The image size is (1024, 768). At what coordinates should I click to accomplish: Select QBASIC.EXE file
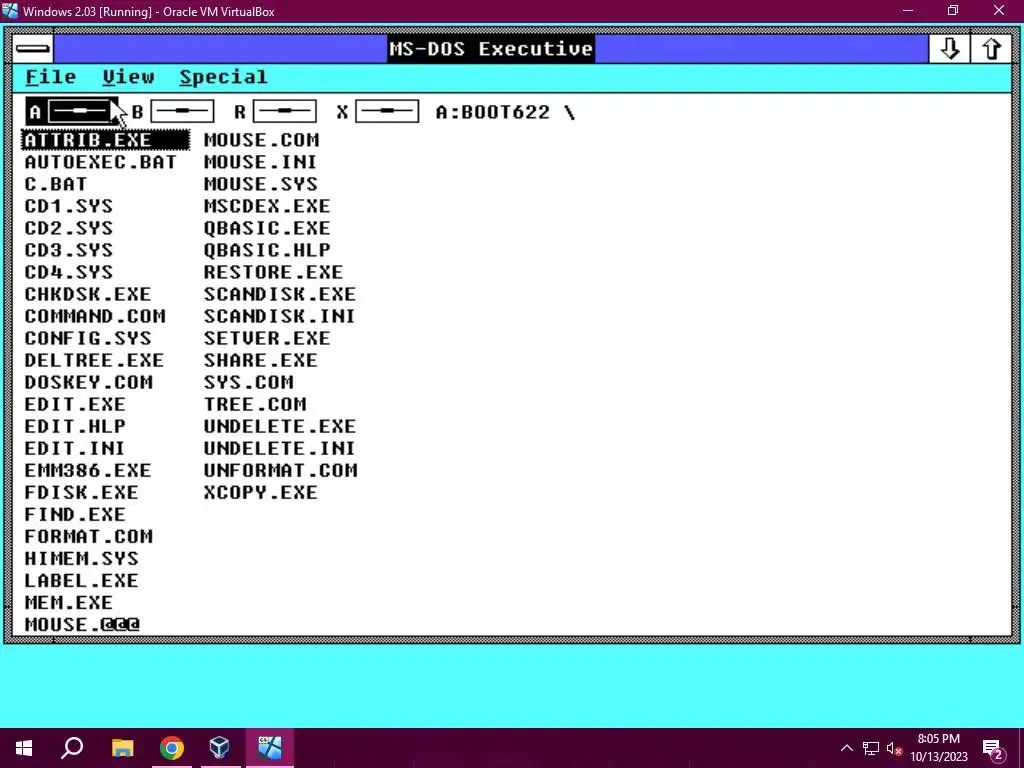(x=267, y=229)
